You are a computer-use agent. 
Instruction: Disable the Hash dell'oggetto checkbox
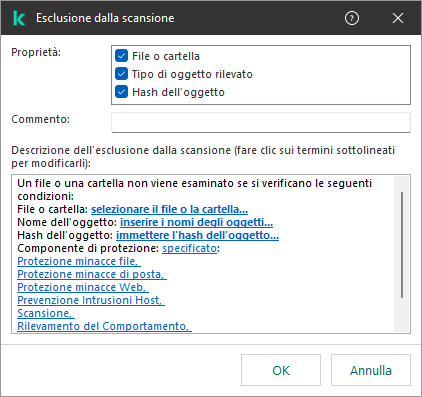pyautogui.click(x=121, y=92)
